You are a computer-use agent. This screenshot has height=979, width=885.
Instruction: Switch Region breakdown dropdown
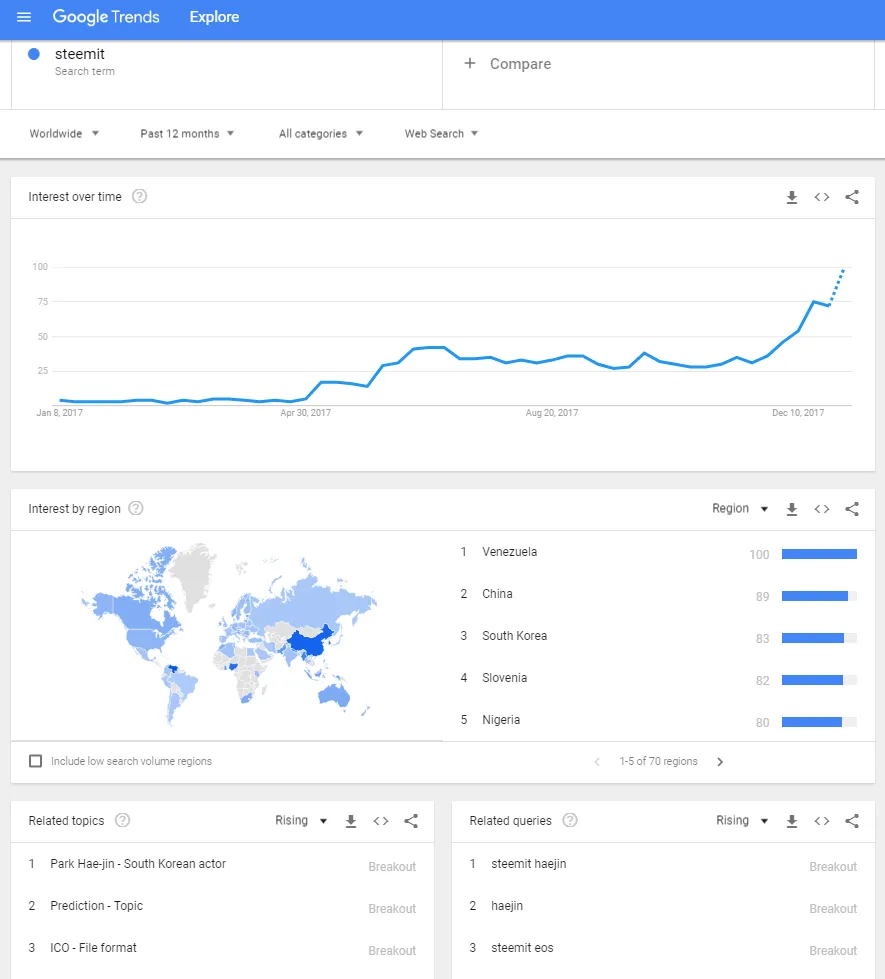click(x=740, y=509)
